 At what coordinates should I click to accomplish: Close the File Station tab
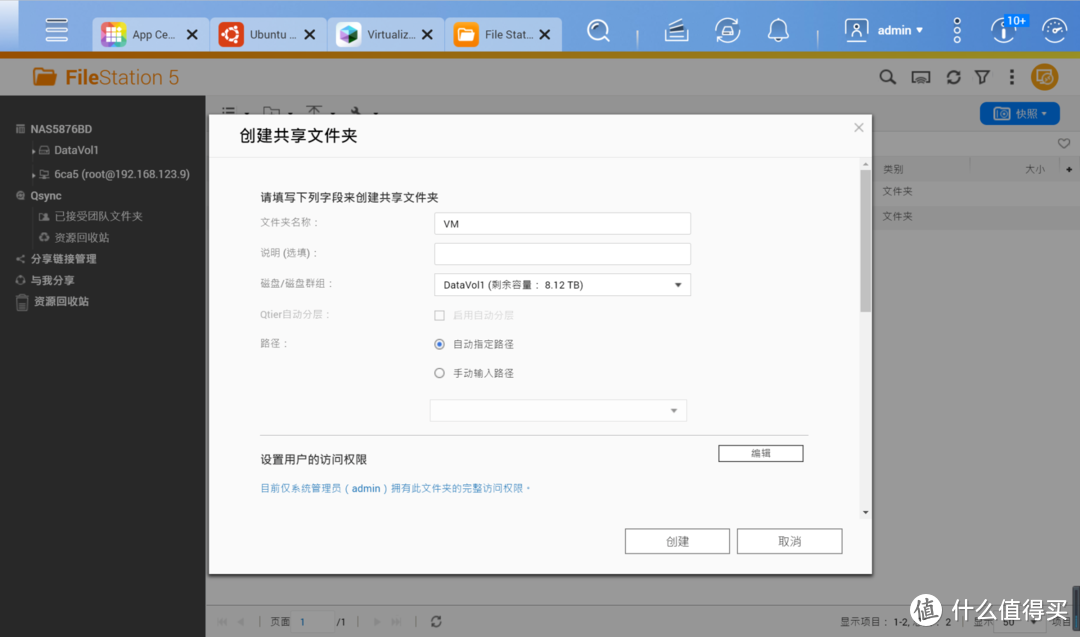545,34
